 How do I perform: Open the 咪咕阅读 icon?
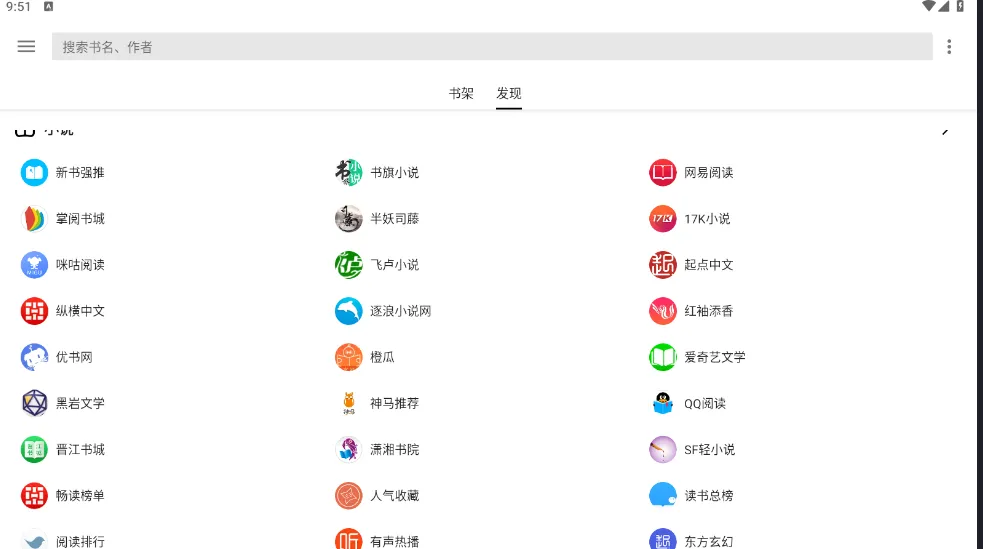(x=34, y=264)
